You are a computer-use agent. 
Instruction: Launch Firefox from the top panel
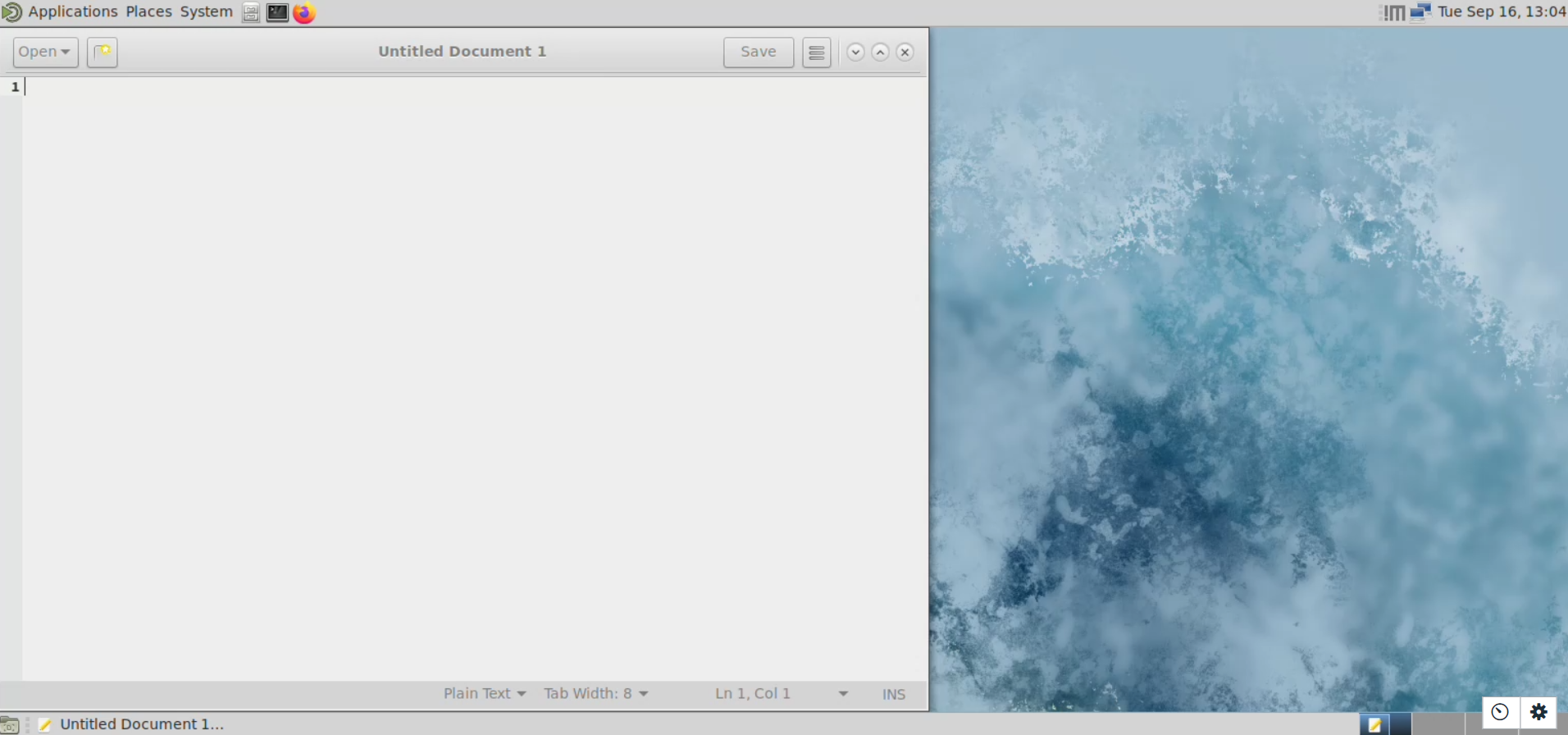(x=304, y=12)
